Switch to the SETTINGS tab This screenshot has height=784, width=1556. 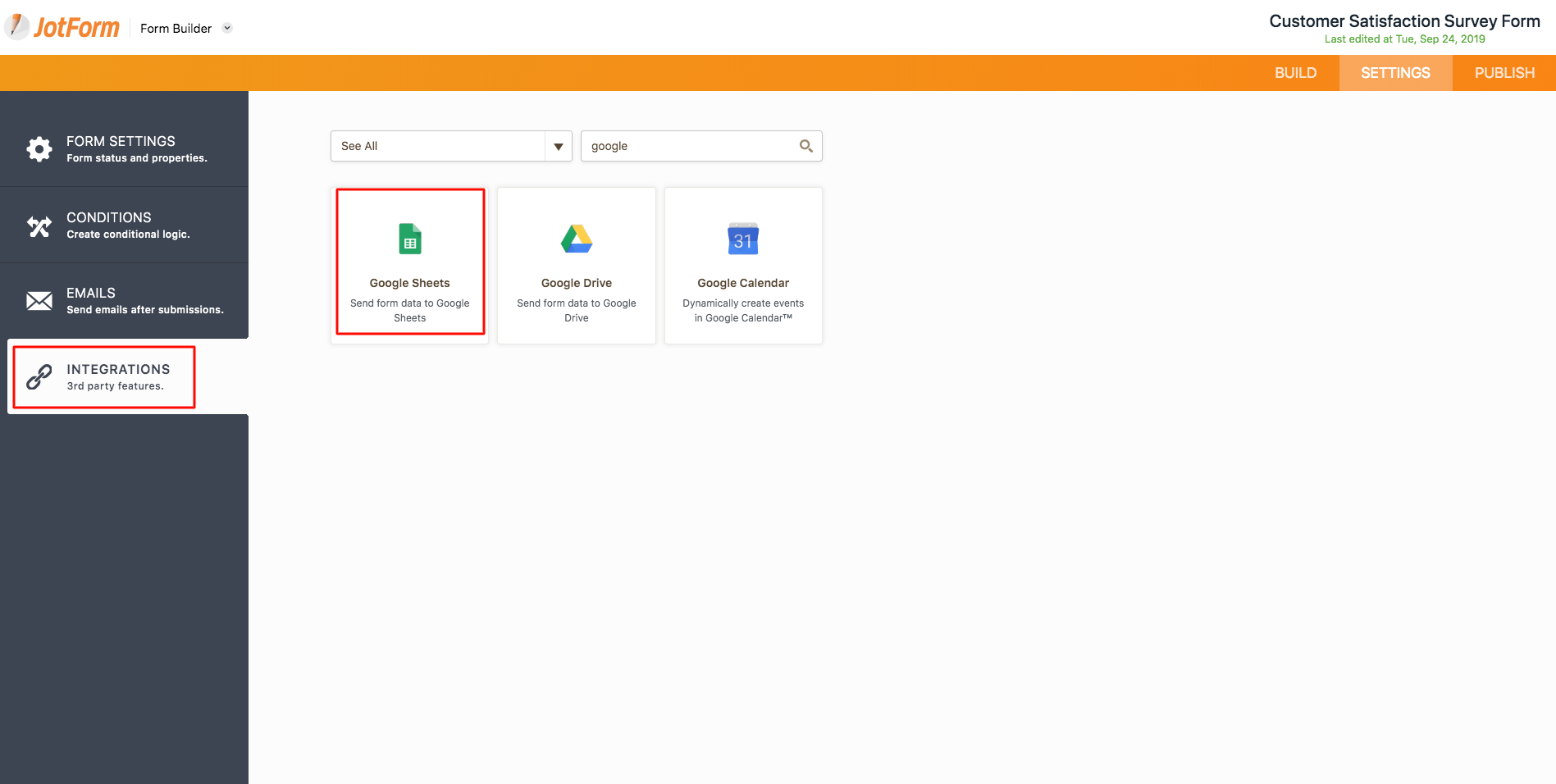[1396, 73]
